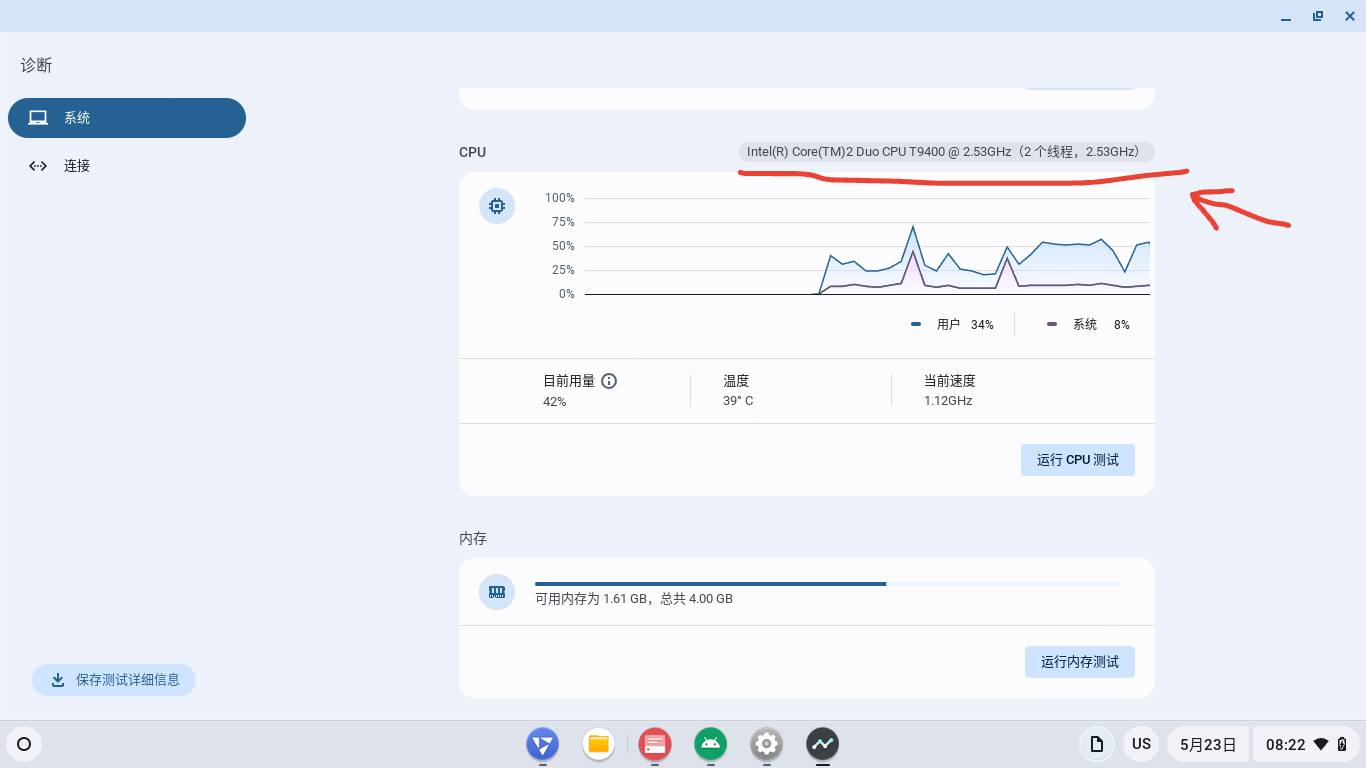Screen dimensions: 1366x768
Task: Click the connection arrows icon beside 连接
Action: [38, 166]
